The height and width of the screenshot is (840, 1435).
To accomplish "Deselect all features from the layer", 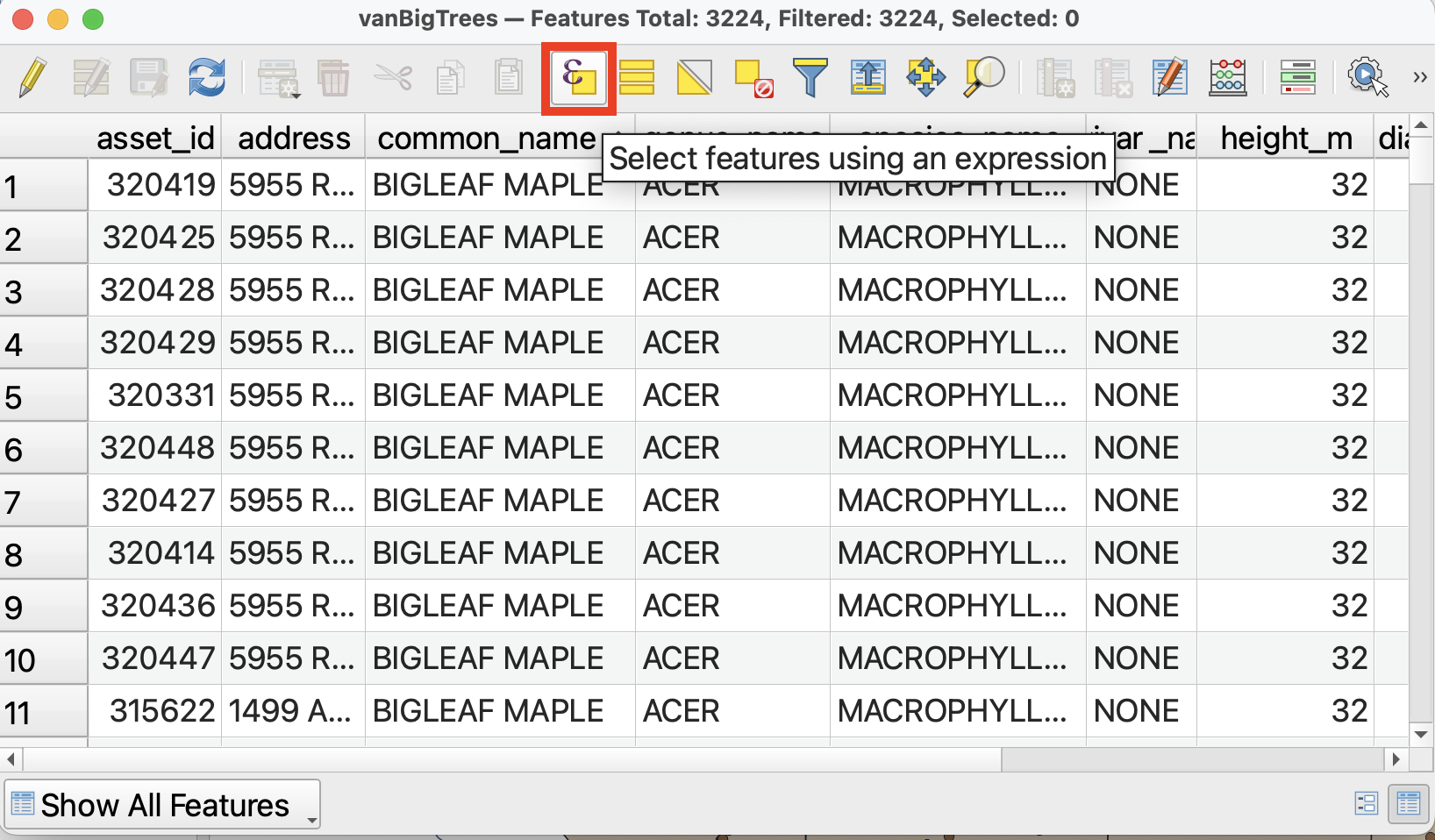I will point(753,77).
